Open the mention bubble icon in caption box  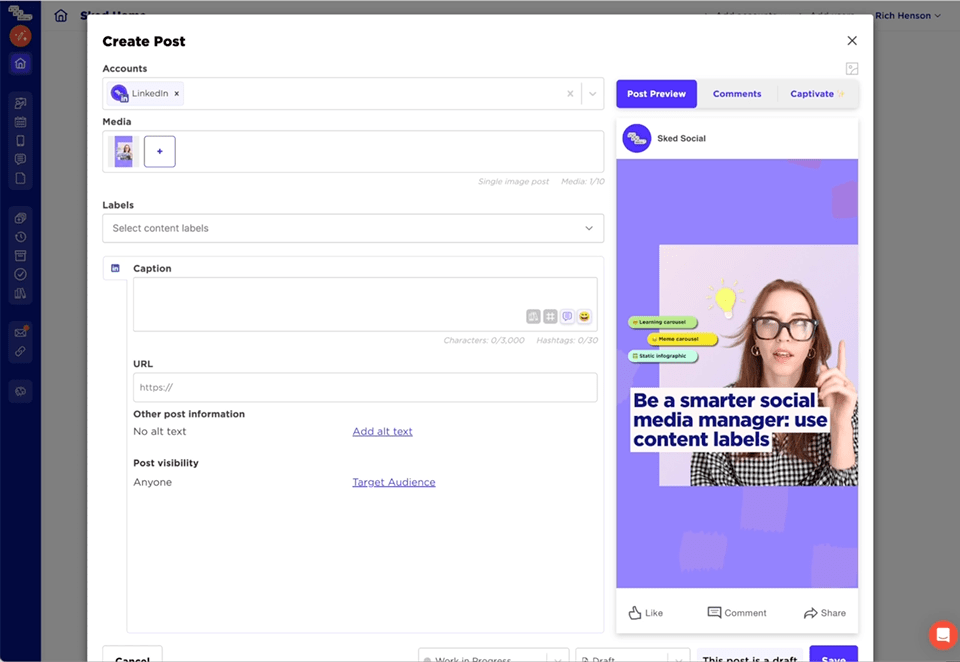point(568,317)
